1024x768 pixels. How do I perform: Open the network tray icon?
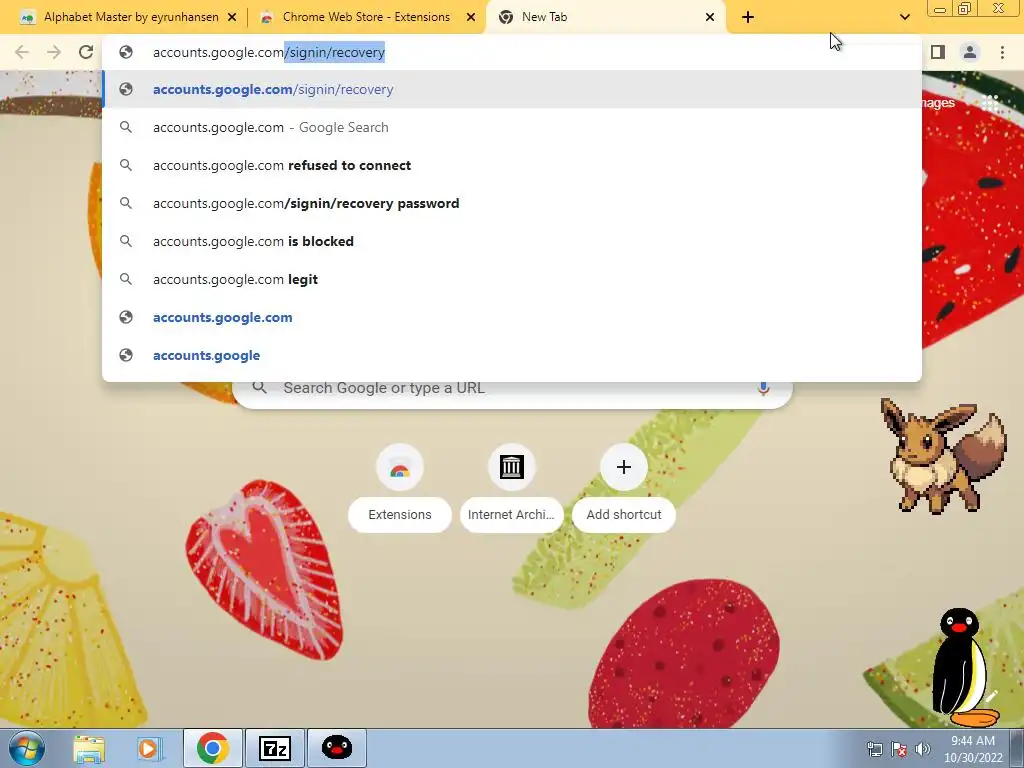click(874, 749)
